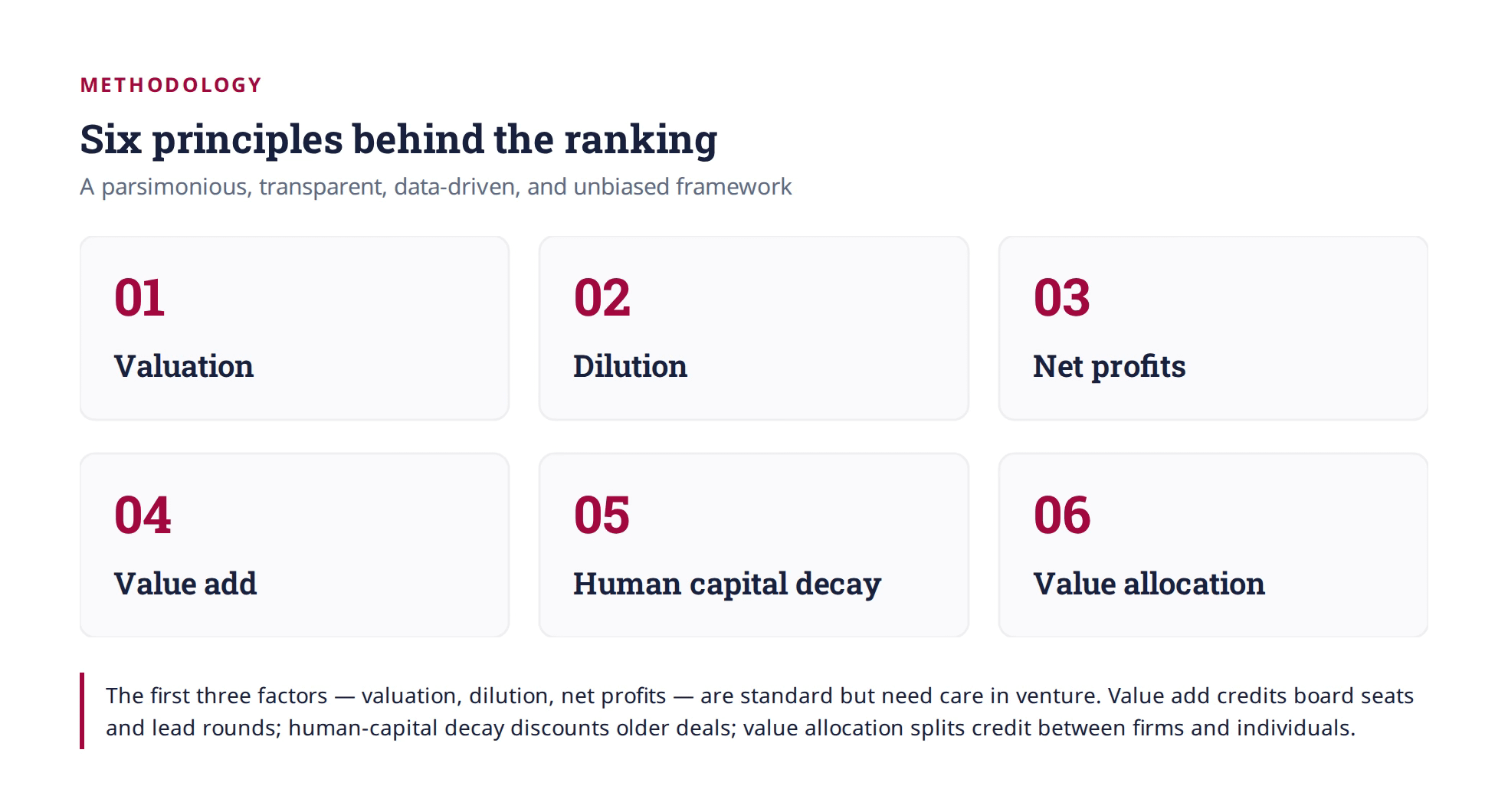Screen dimensions: 1508x812
Task: Select the red number 06
Action: [x=1061, y=515]
